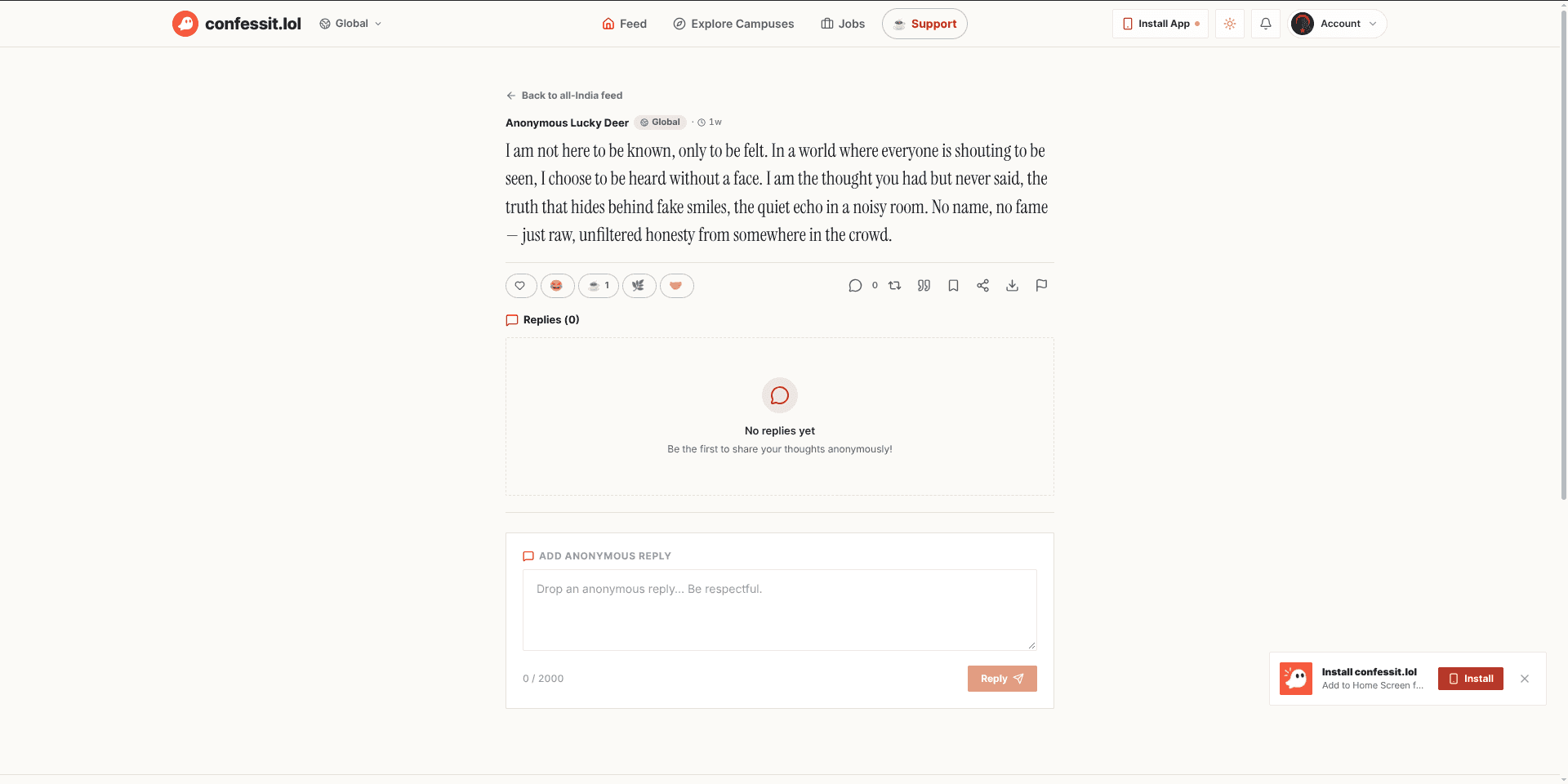
Task: Bookmark this confession
Action: [953, 286]
